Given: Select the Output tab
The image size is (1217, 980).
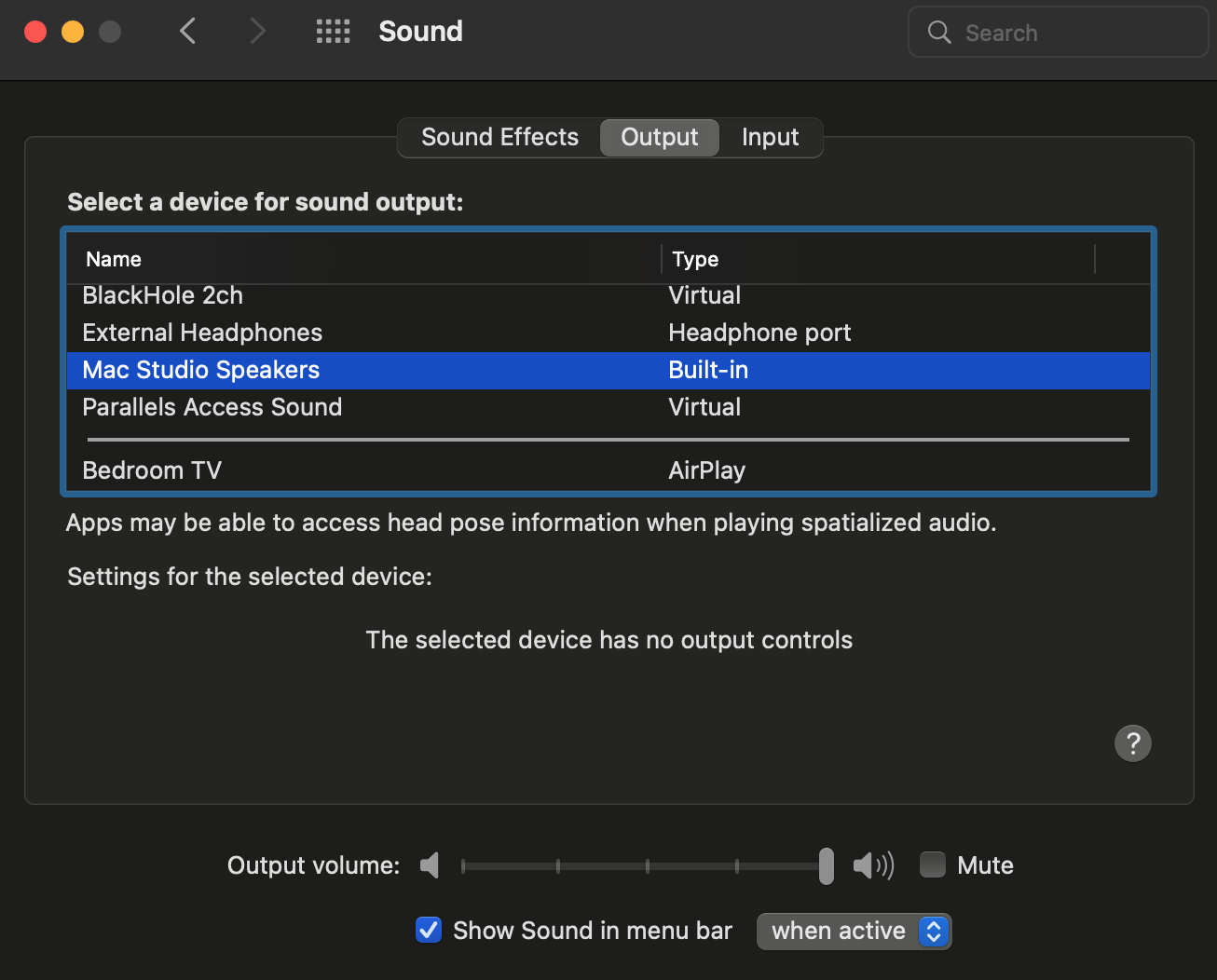Looking at the screenshot, I should coord(659,138).
